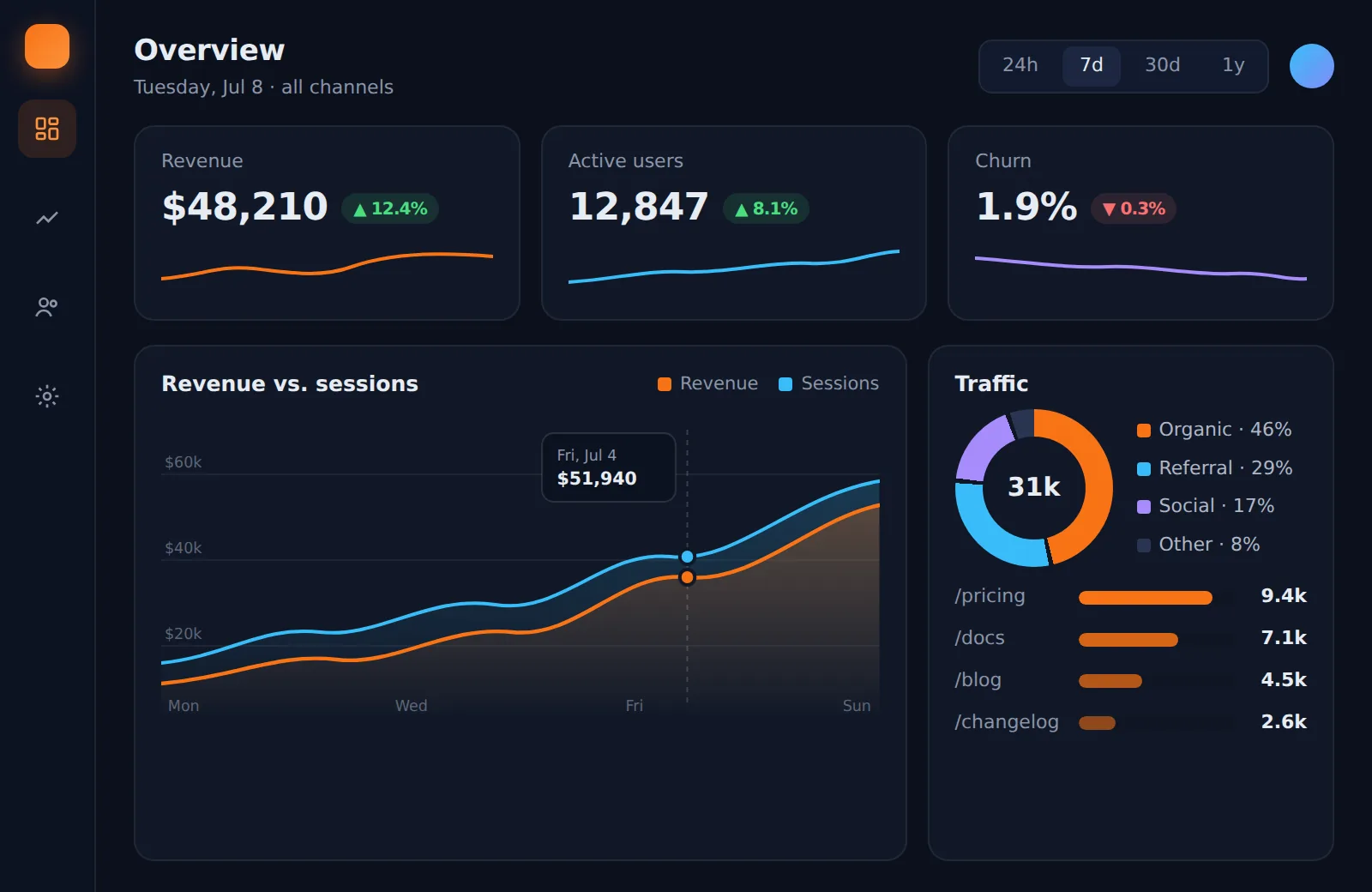The height and width of the screenshot is (892, 1372).
Task: Click the Fri, Jul 4 chart tooltip
Action: point(609,467)
